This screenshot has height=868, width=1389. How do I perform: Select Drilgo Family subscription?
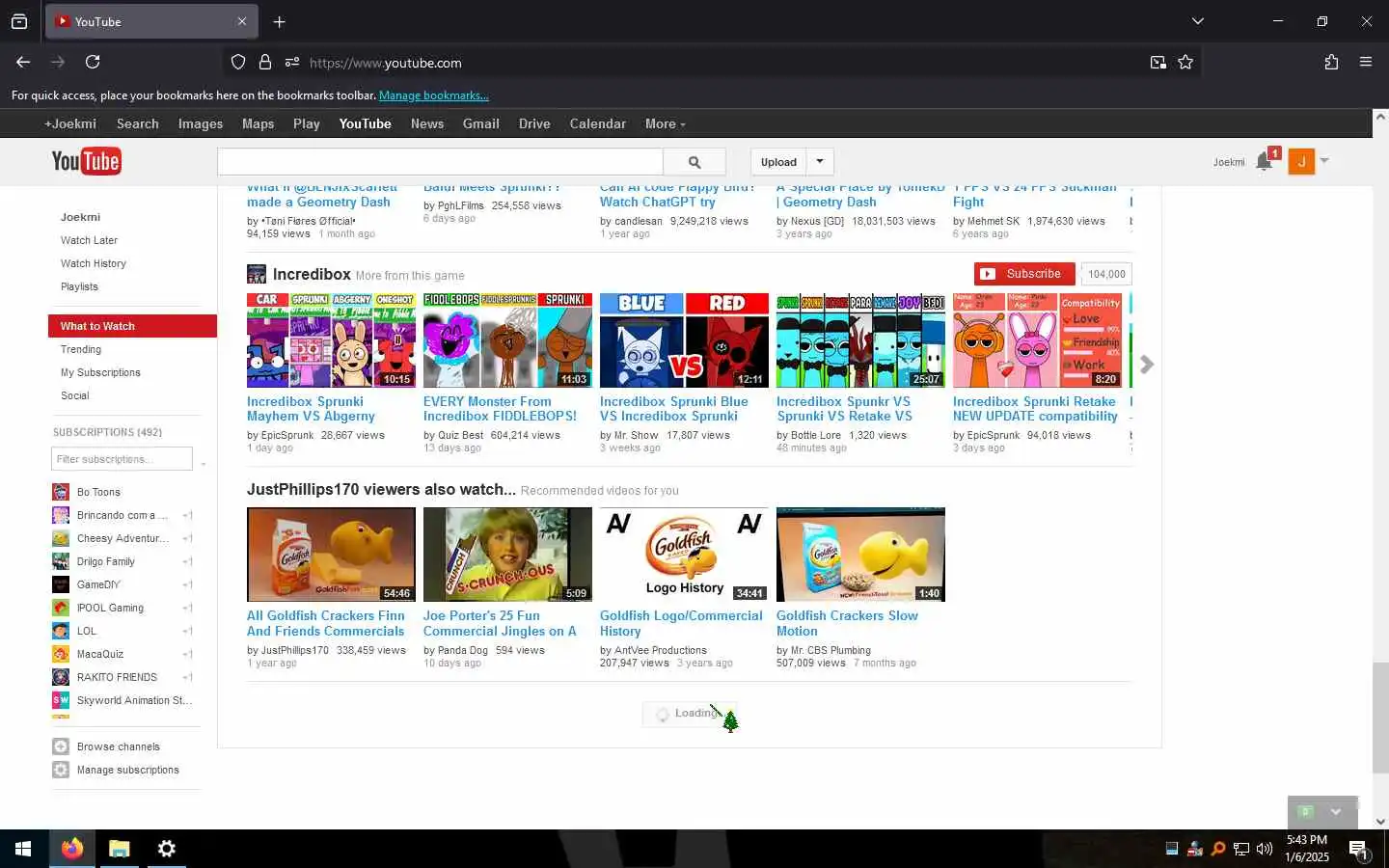106,561
